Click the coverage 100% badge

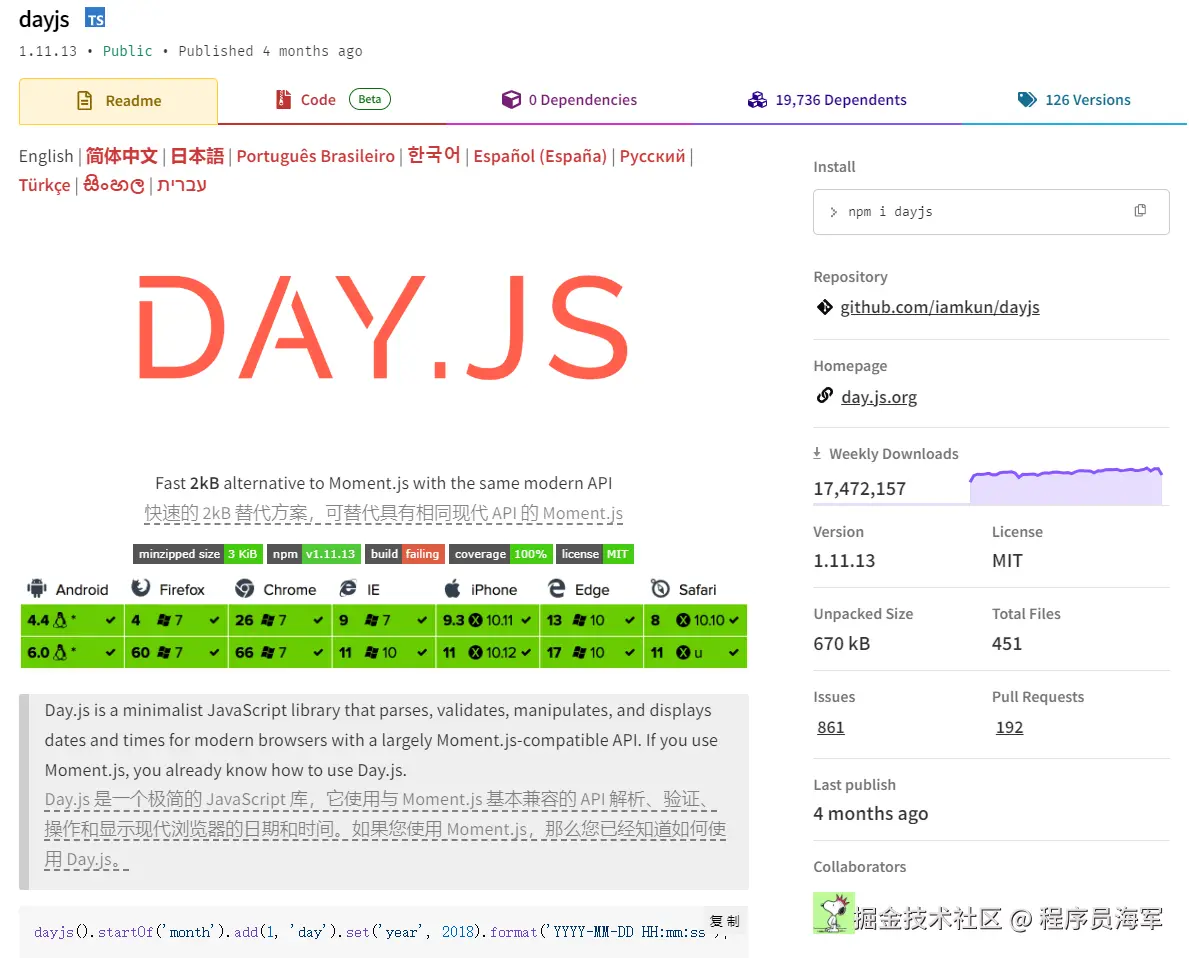[x=500, y=554]
